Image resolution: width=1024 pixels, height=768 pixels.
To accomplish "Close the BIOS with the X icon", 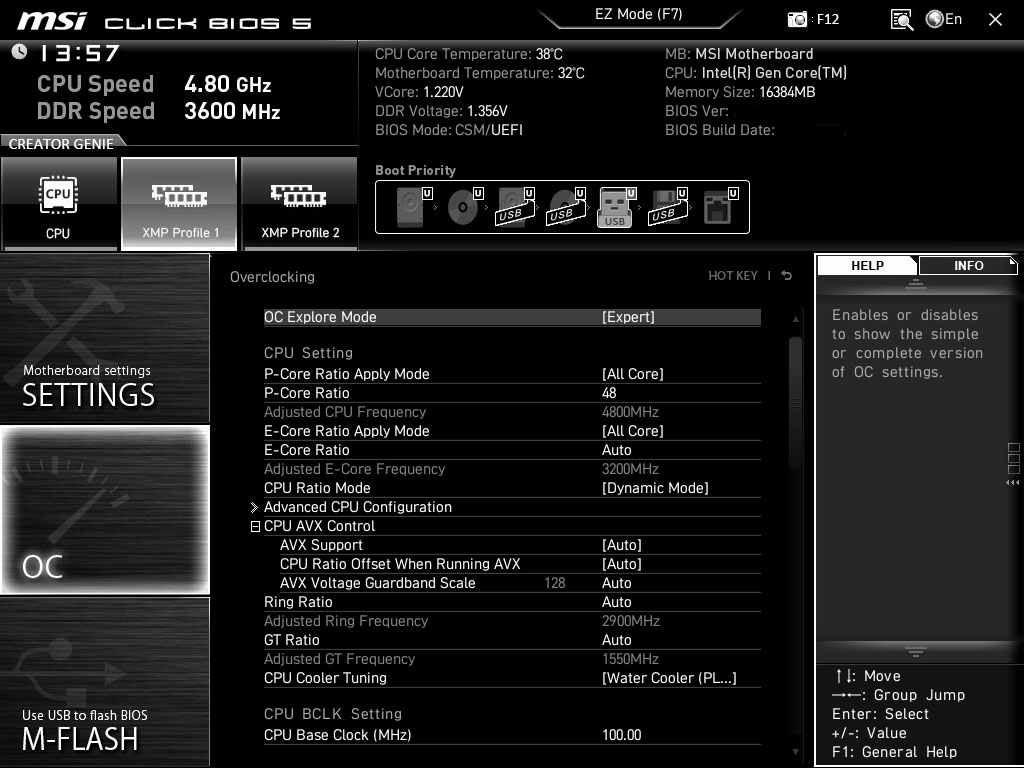I will point(995,20).
